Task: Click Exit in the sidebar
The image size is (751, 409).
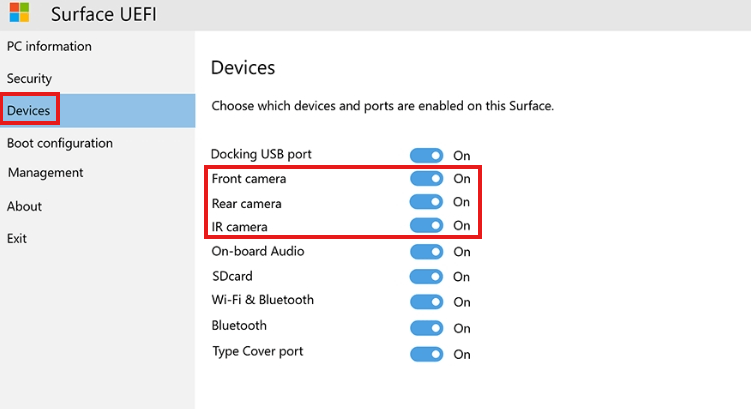Action: (x=17, y=239)
